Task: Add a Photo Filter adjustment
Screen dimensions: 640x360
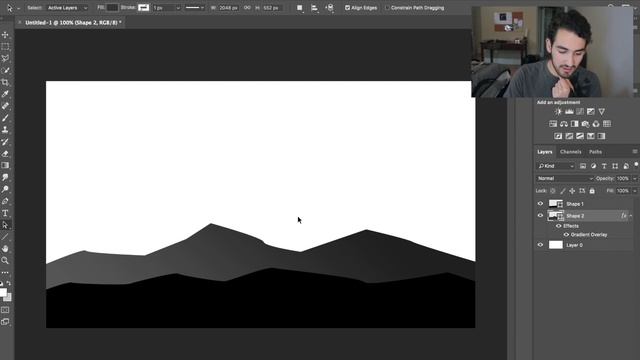Action: (585, 124)
